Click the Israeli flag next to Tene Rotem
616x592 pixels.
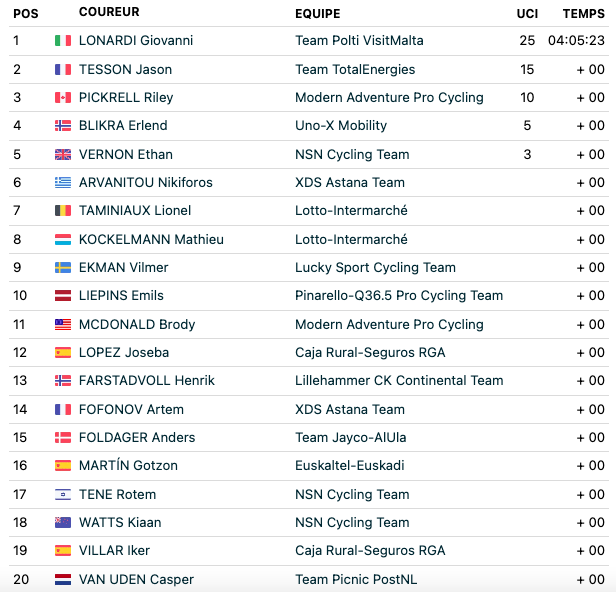pos(63,494)
